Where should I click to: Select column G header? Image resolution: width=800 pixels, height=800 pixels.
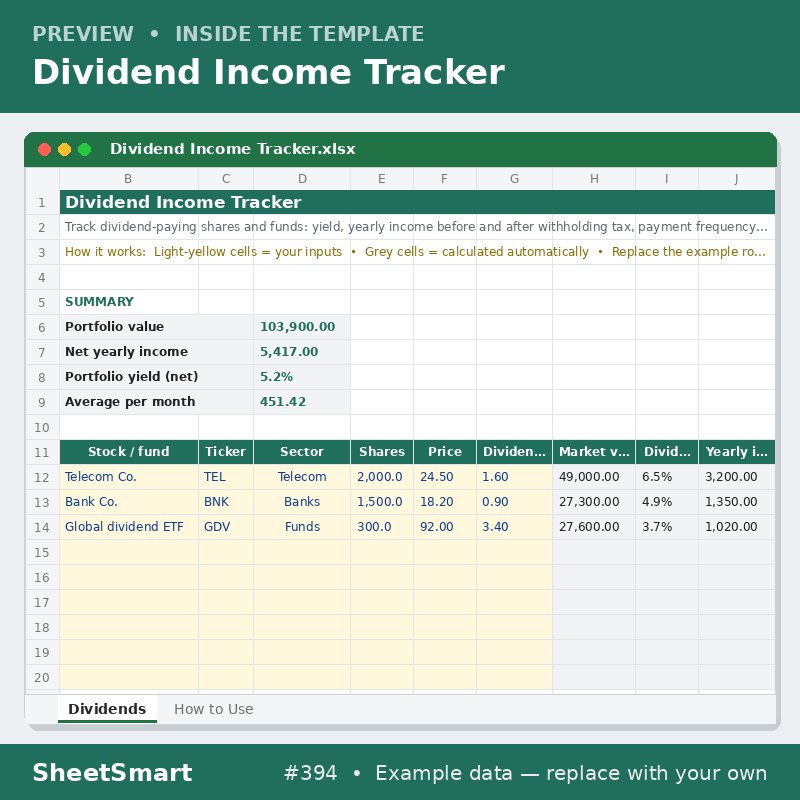(x=514, y=179)
